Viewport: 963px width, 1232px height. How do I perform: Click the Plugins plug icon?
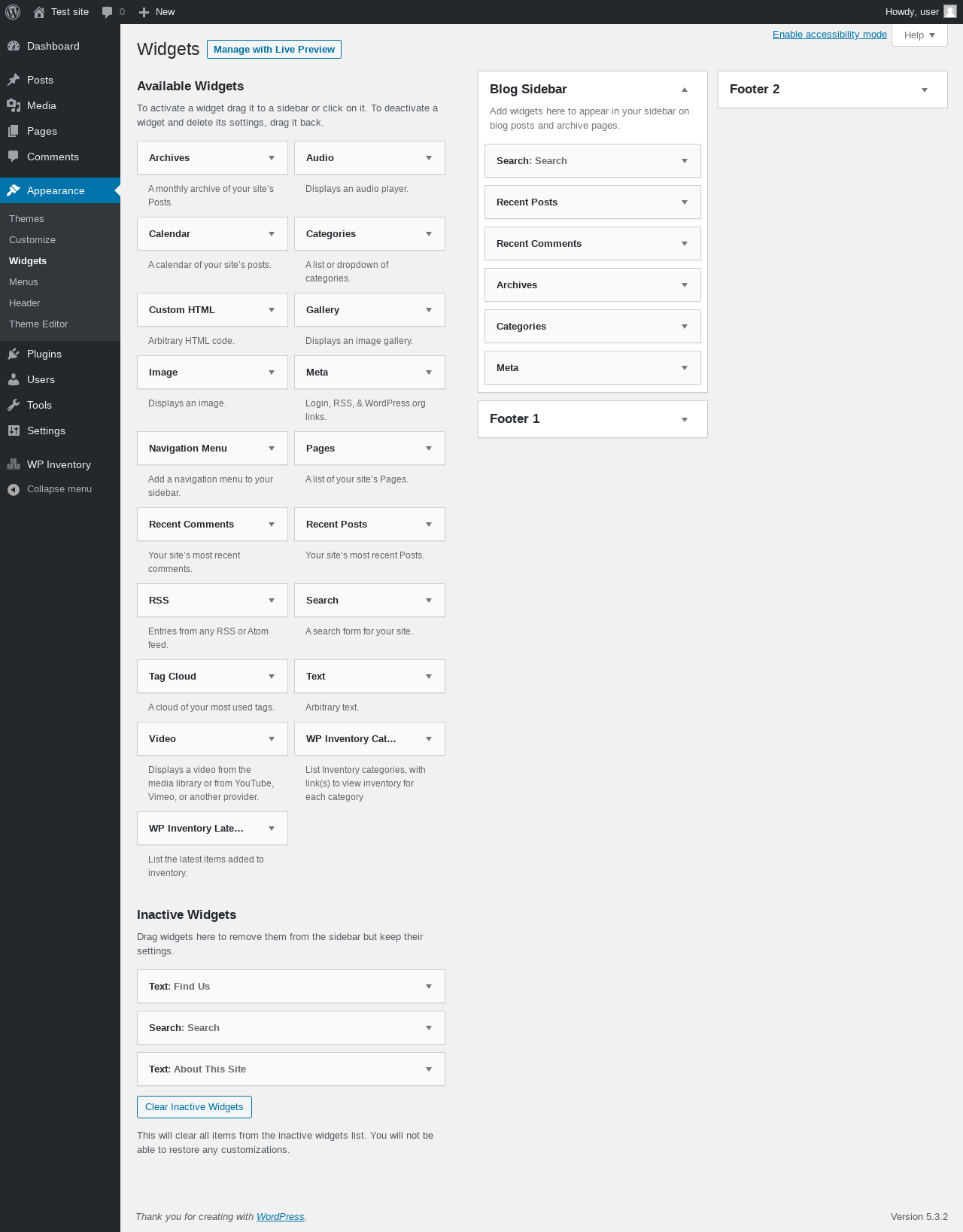(14, 354)
